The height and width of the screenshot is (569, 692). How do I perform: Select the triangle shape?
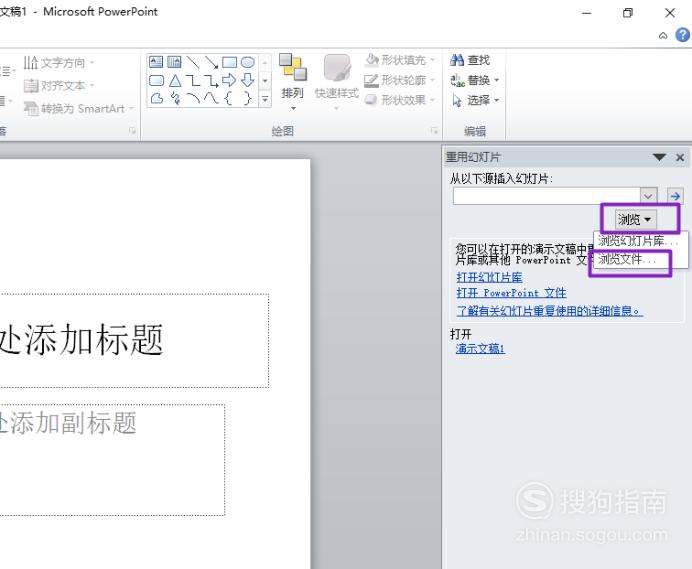175,80
